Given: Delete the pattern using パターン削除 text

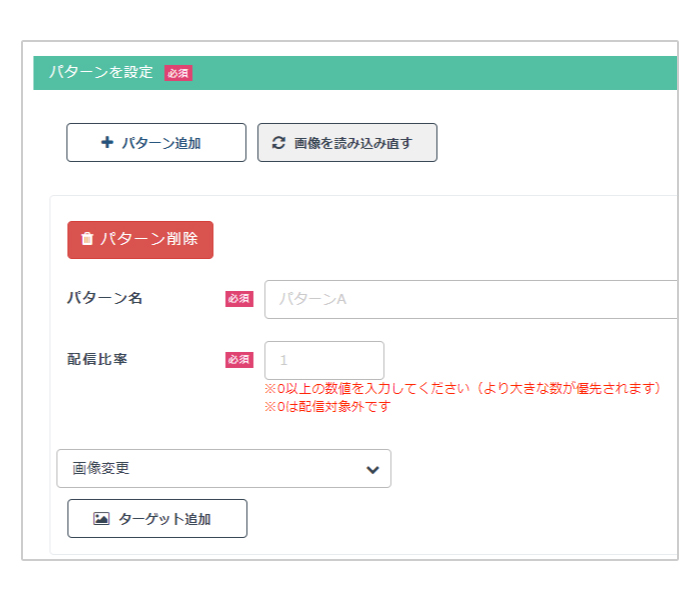Looking at the screenshot, I should [x=149, y=239].
